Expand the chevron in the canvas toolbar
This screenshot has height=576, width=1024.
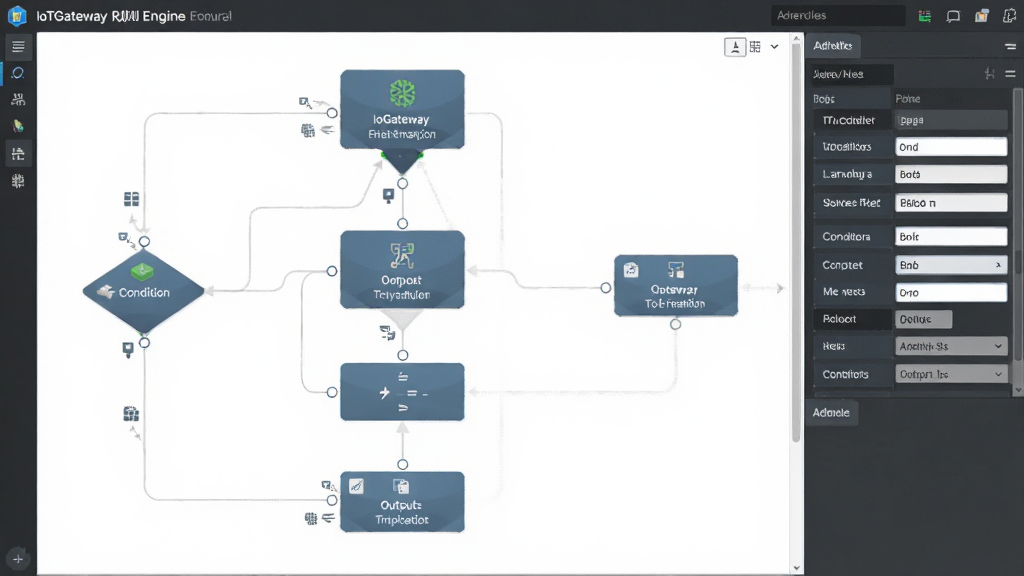coord(775,47)
